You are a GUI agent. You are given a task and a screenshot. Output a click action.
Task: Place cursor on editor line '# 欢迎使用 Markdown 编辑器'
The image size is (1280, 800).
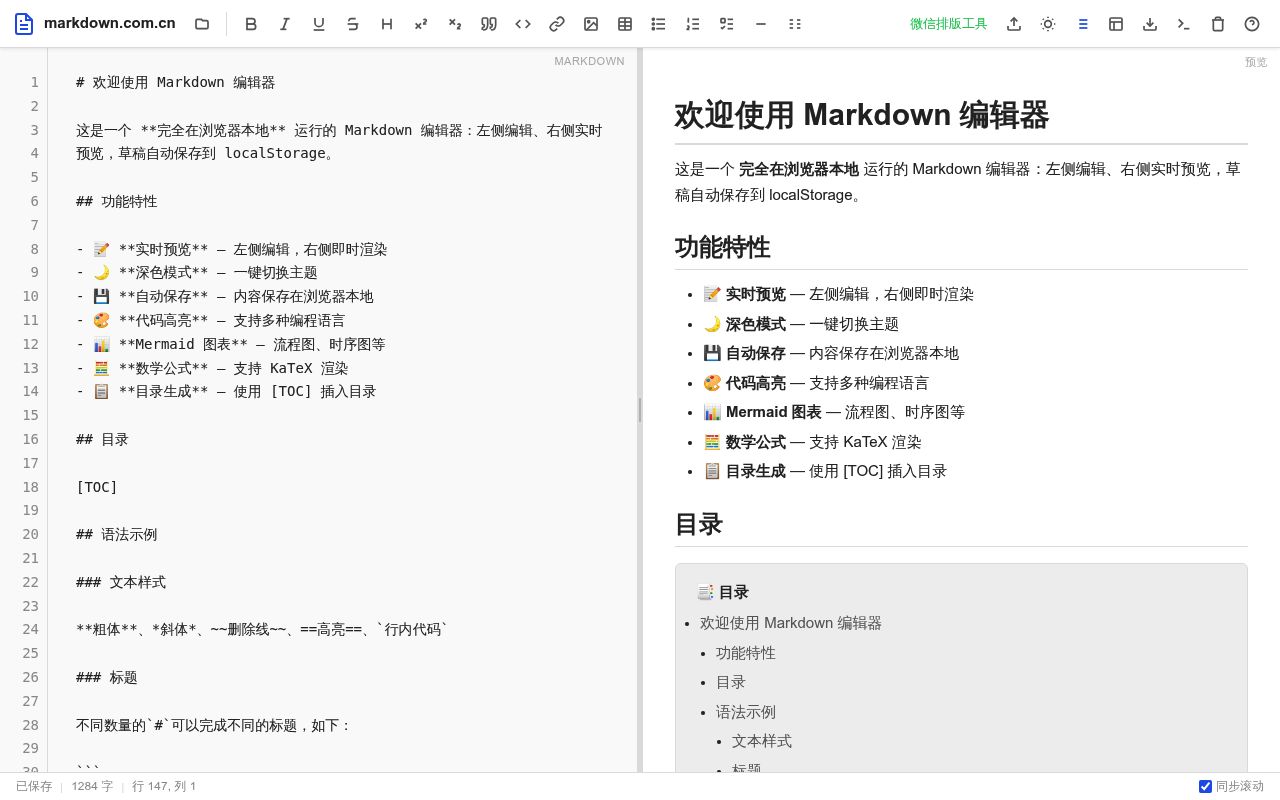coord(176,82)
